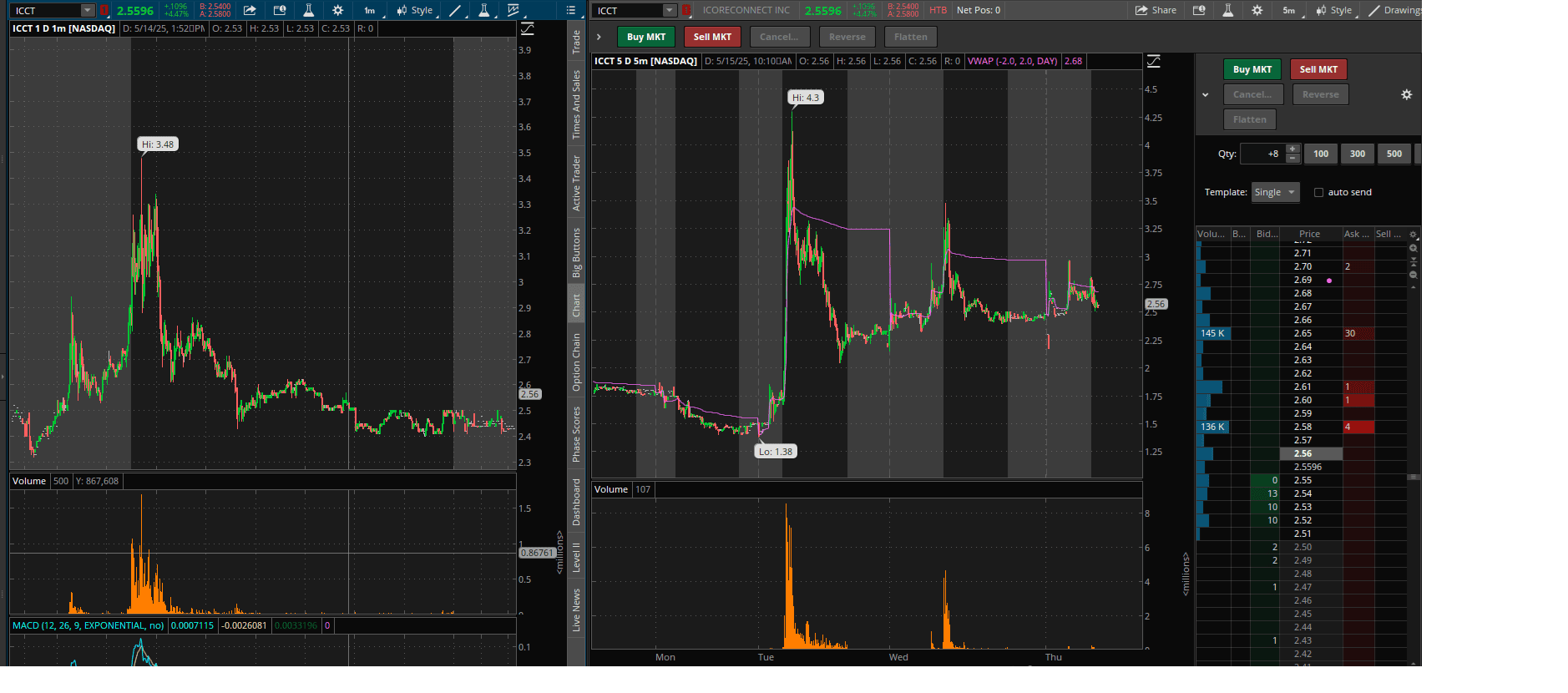Screen dimensions: 1568x693
Task: Click the 2.58 price row in ladder
Action: click(1302, 427)
